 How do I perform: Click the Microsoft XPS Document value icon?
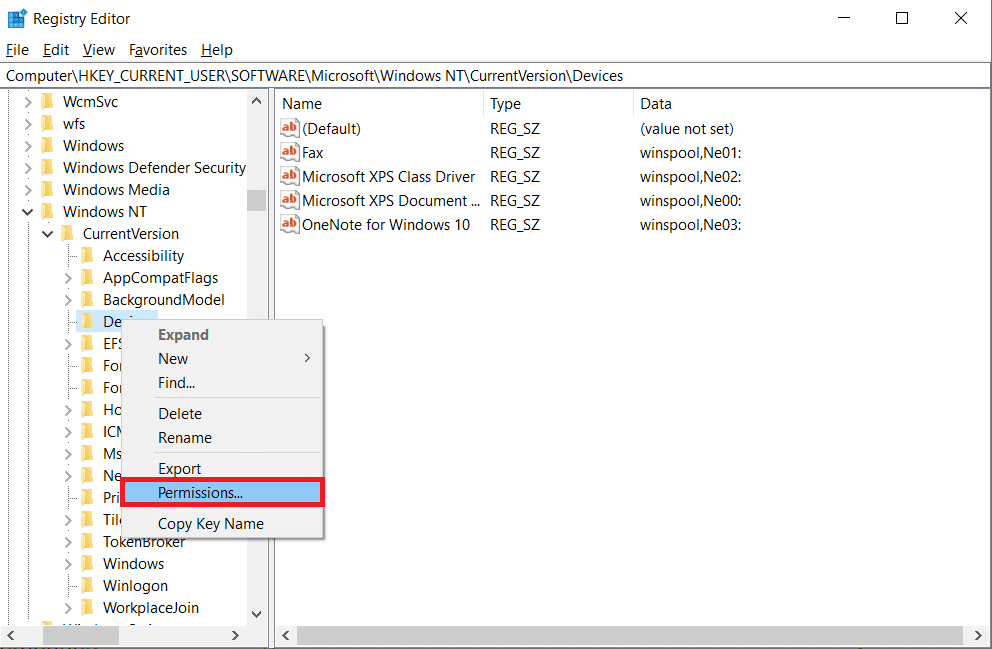pyautogui.click(x=290, y=201)
